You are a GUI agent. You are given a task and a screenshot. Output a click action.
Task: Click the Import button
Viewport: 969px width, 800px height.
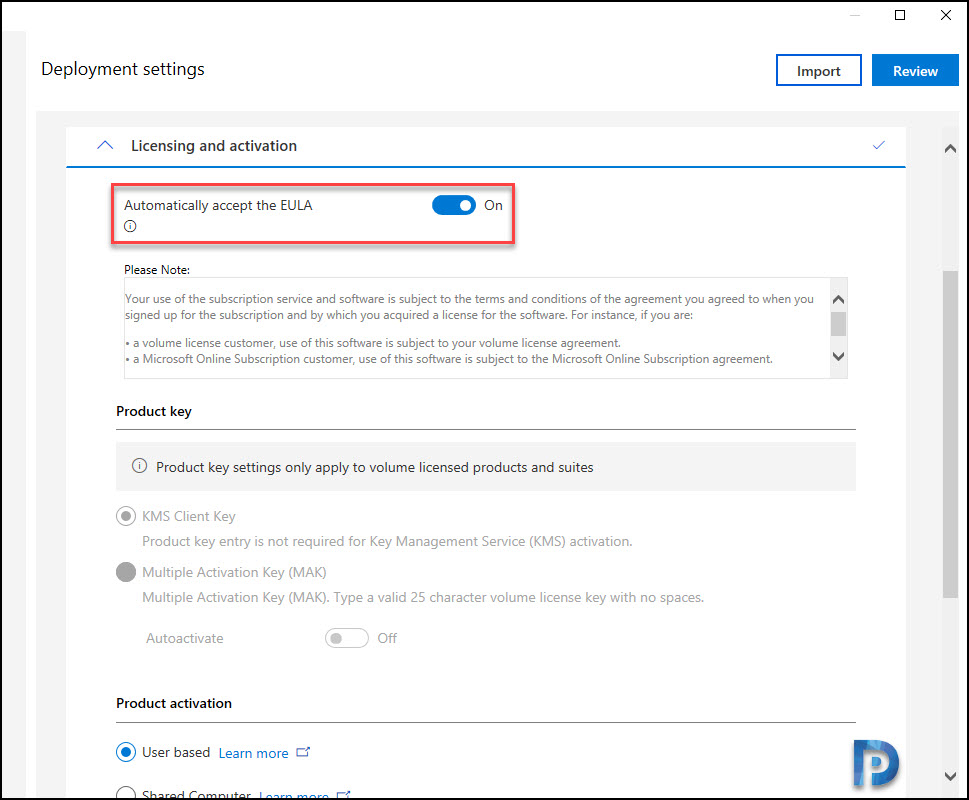pos(818,70)
